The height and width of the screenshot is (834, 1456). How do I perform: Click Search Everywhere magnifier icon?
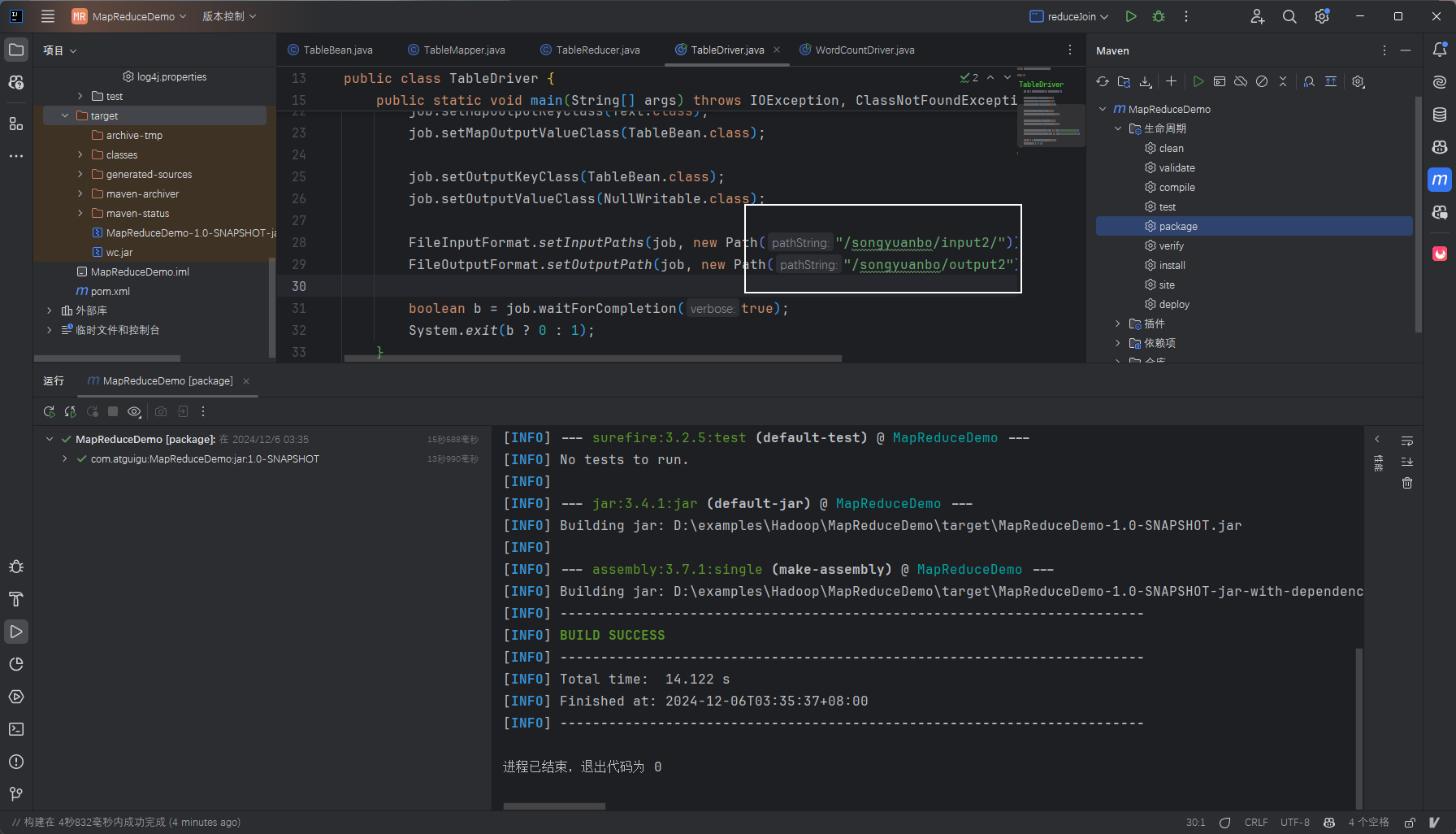coord(1289,16)
